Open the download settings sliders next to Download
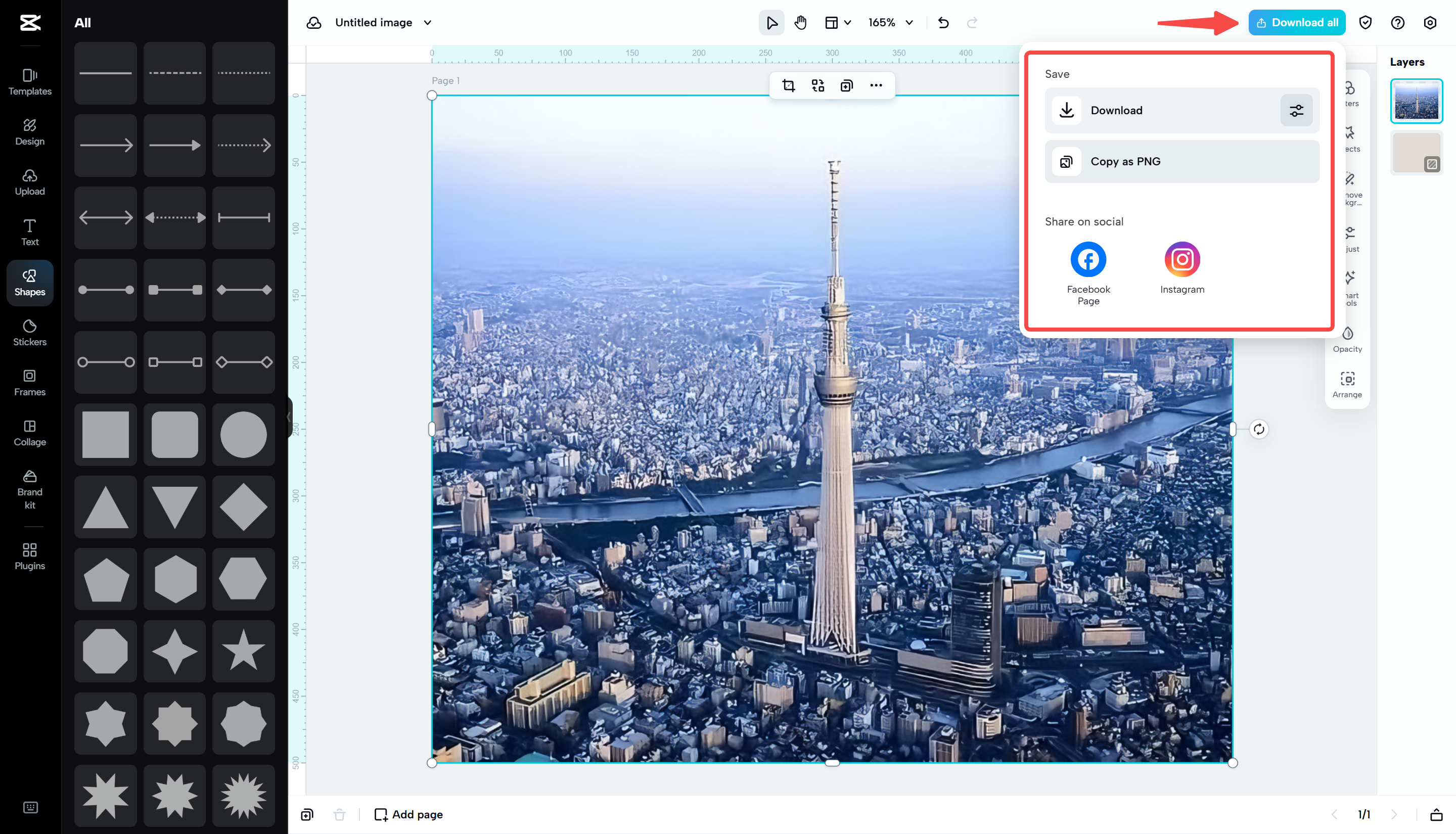1456x834 pixels. tap(1296, 110)
